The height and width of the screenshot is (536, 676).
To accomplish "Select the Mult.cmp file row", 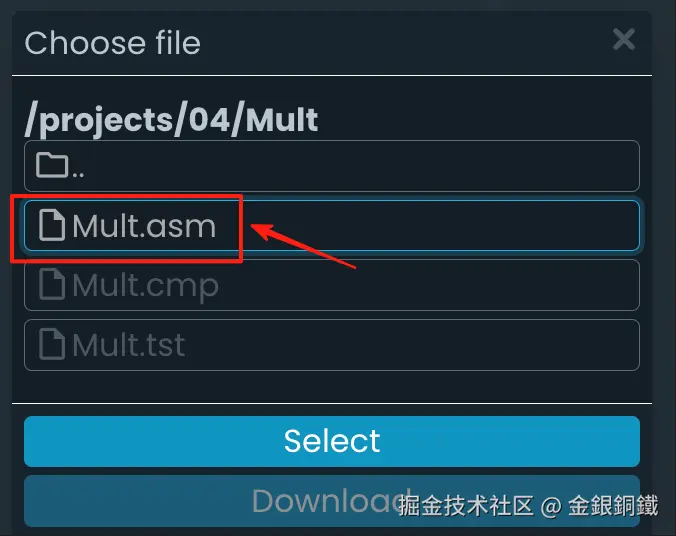I will pyautogui.click(x=332, y=285).
